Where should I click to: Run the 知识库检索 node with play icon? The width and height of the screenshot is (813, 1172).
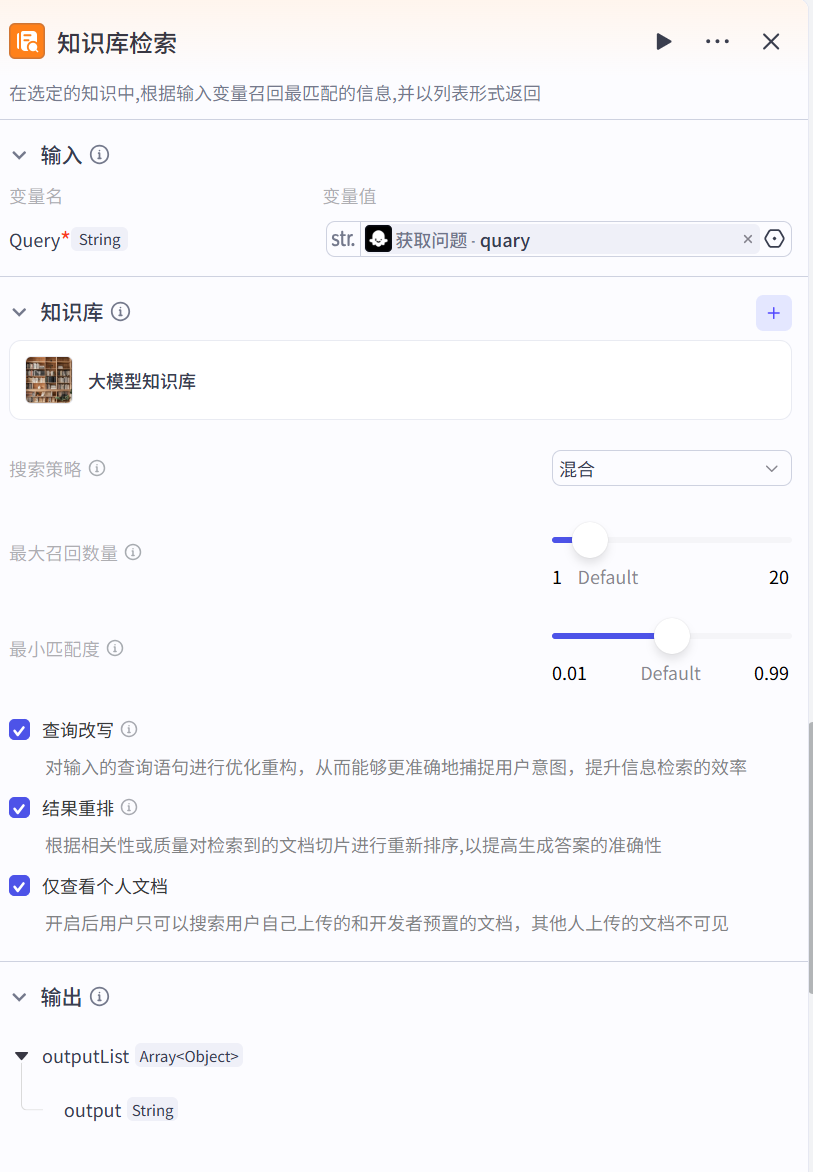click(663, 41)
